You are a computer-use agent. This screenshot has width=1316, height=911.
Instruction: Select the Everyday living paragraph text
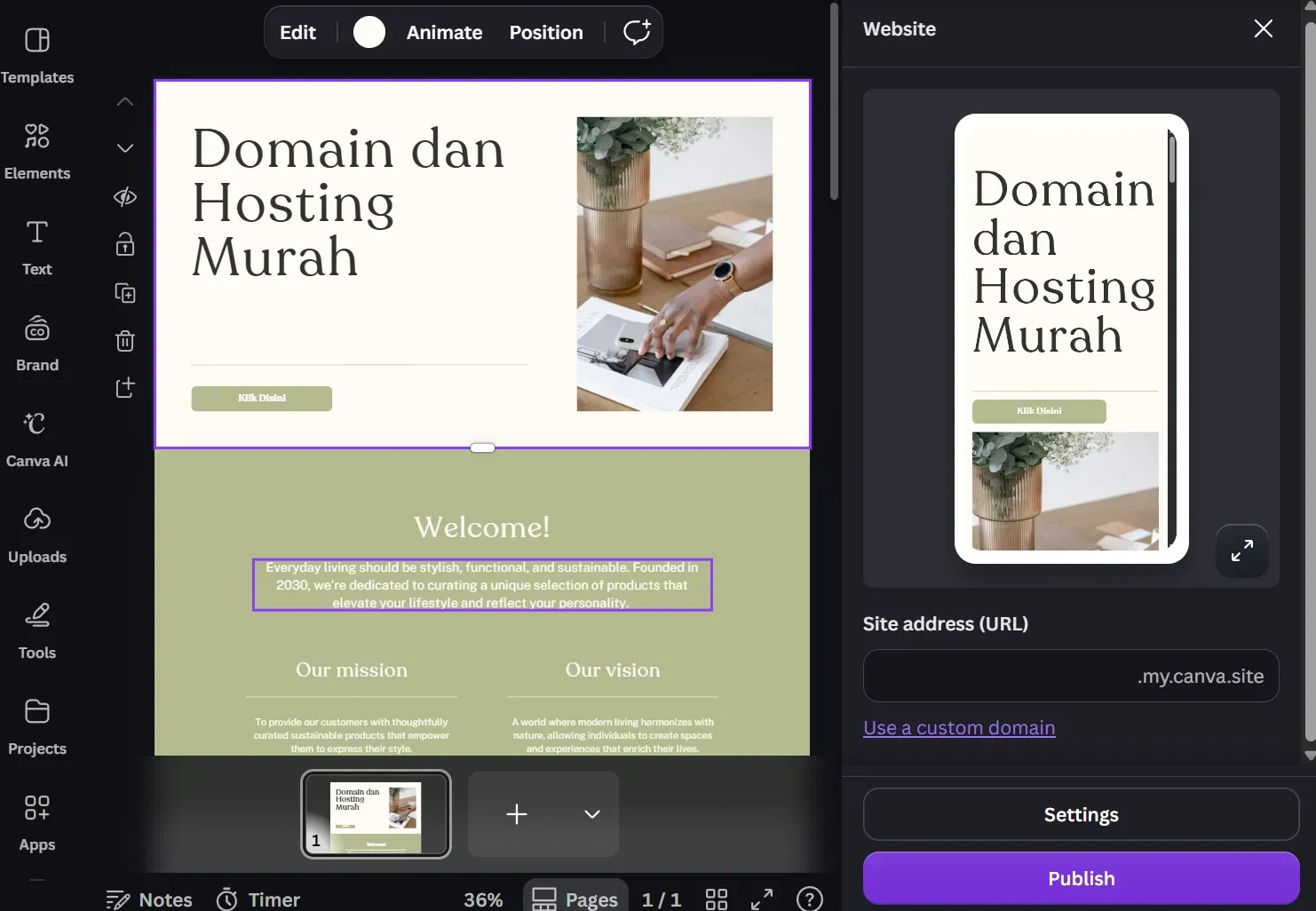(482, 585)
